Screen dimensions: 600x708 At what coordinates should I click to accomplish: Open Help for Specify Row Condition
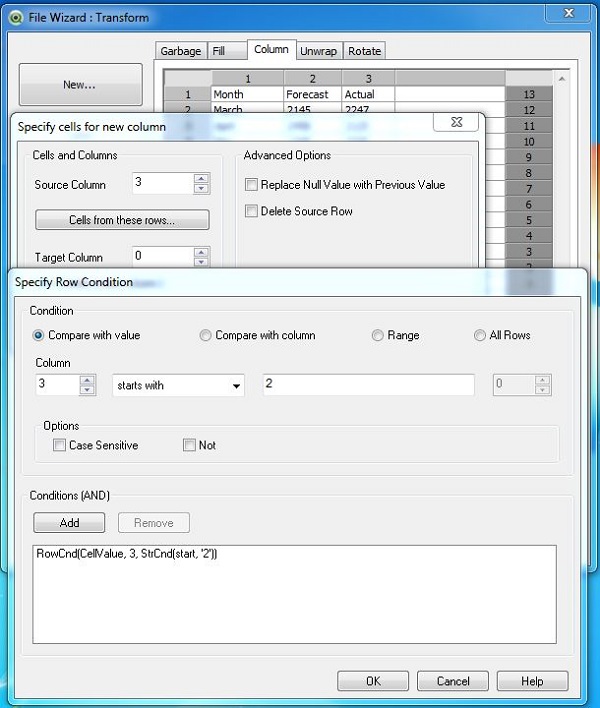click(532, 681)
